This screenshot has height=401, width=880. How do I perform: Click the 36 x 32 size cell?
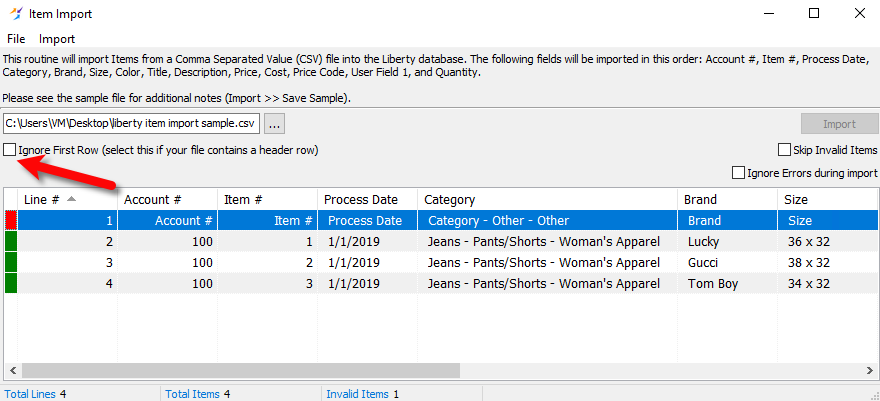click(x=827, y=242)
